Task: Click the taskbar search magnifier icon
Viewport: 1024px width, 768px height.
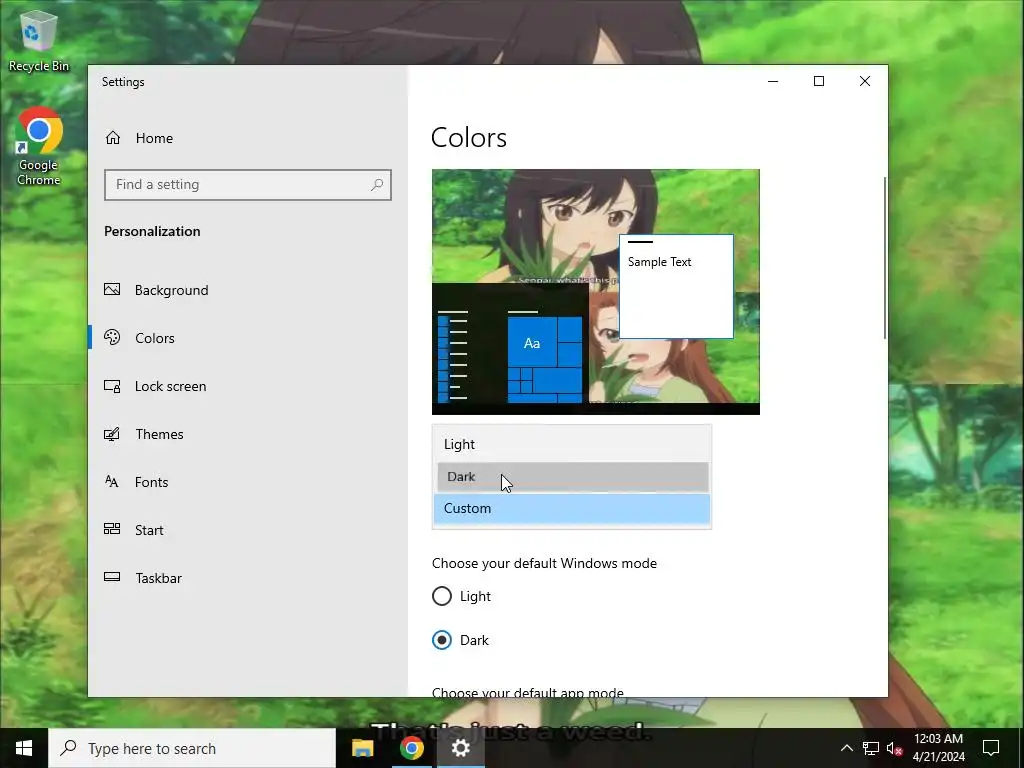Action: tap(68, 748)
